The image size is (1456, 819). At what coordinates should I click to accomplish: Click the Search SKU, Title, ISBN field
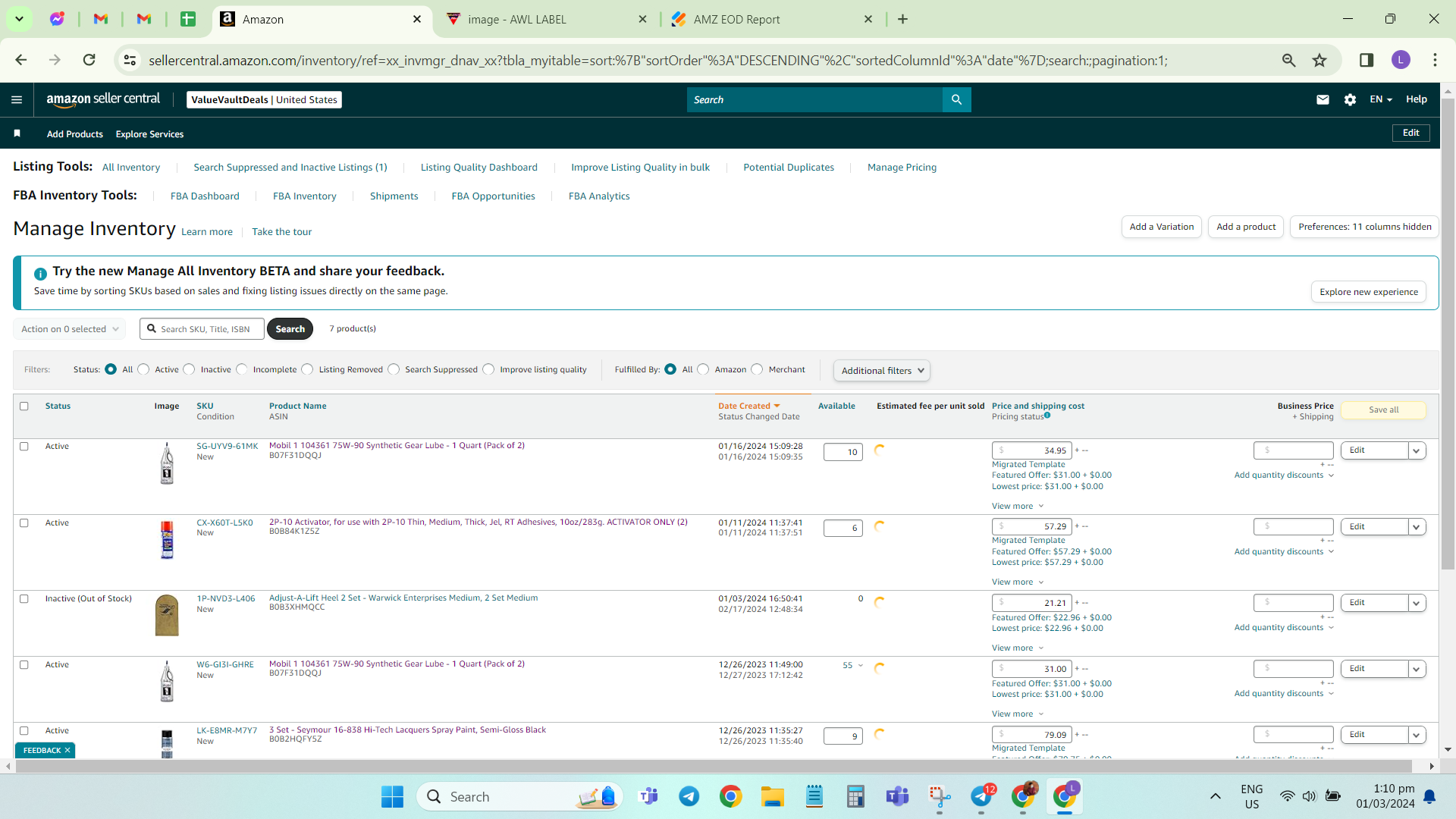pyautogui.click(x=202, y=329)
